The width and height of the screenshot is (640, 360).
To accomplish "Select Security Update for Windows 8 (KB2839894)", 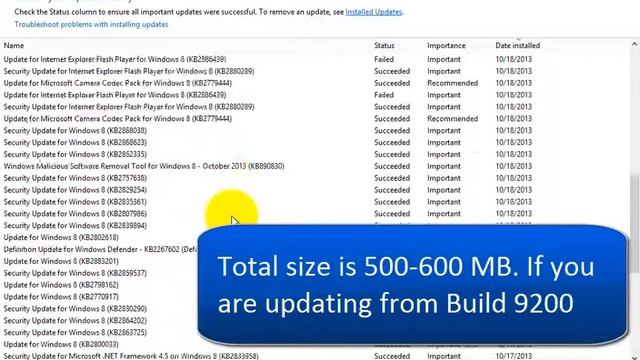I will pos(75,225).
